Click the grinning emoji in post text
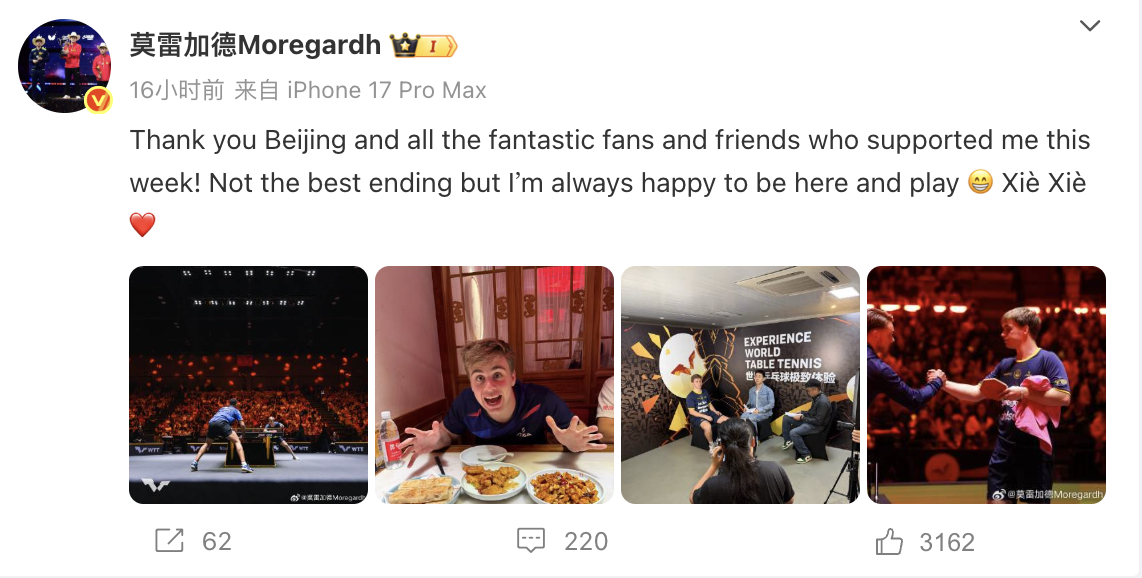Viewport: 1142px width, 578px height. pyautogui.click(x=981, y=183)
